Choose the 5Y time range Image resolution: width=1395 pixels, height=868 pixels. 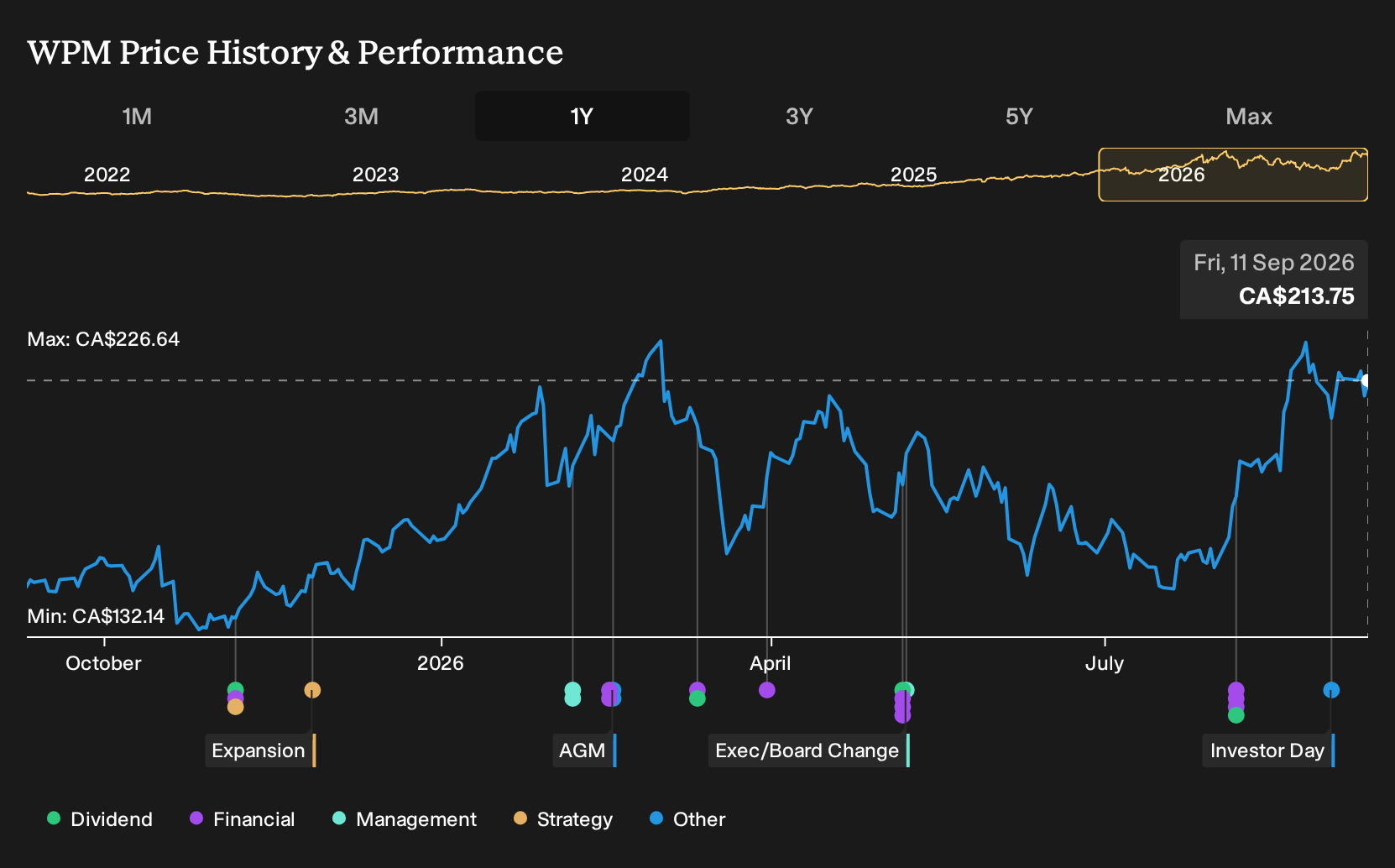pyautogui.click(x=1019, y=116)
